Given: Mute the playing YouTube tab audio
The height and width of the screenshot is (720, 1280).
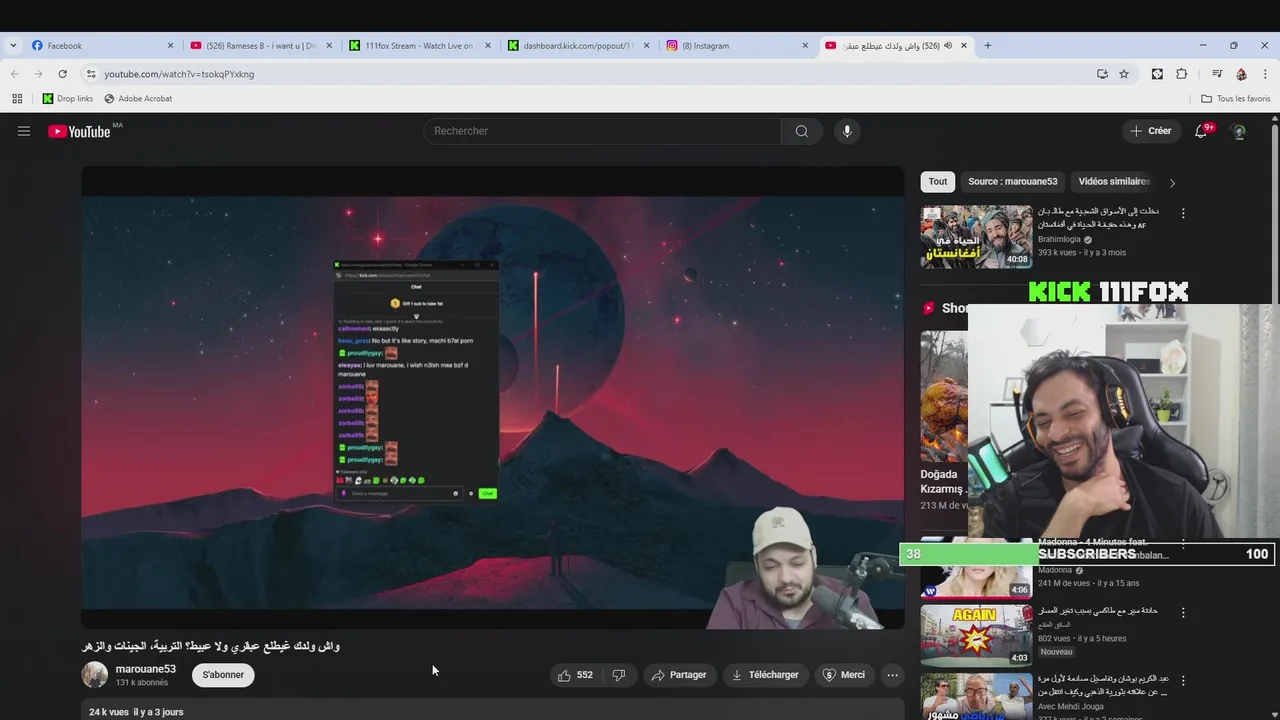Looking at the screenshot, I should [x=947, y=45].
